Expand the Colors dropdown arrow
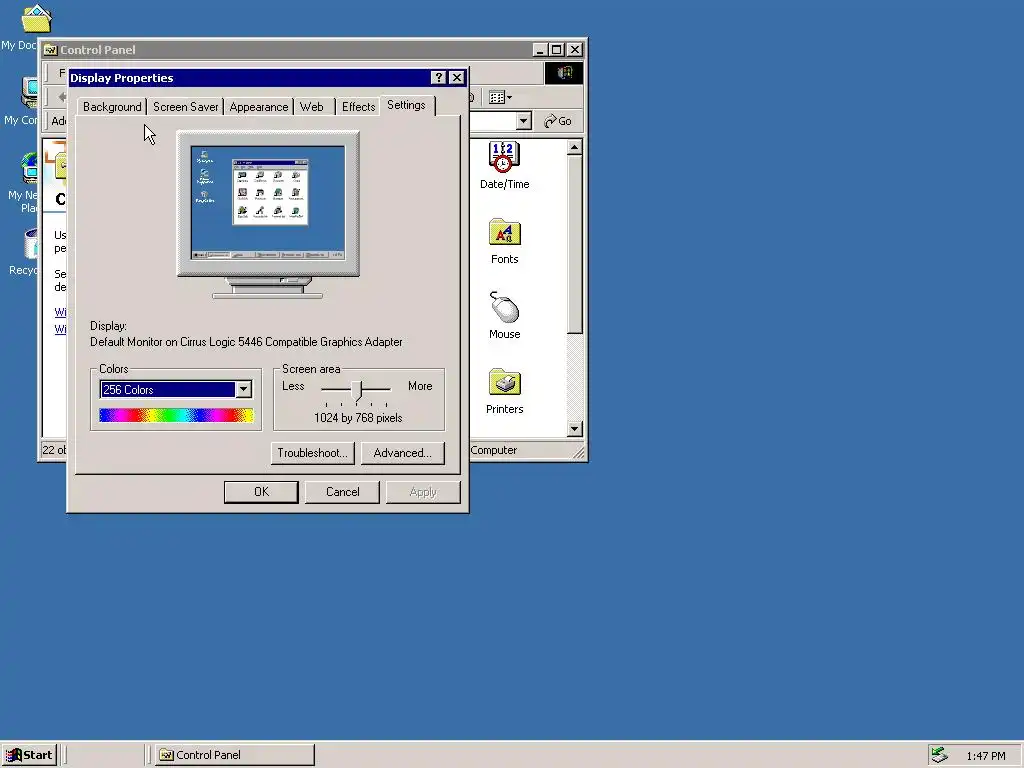The height and width of the screenshot is (768, 1024). pyautogui.click(x=243, y=389)
